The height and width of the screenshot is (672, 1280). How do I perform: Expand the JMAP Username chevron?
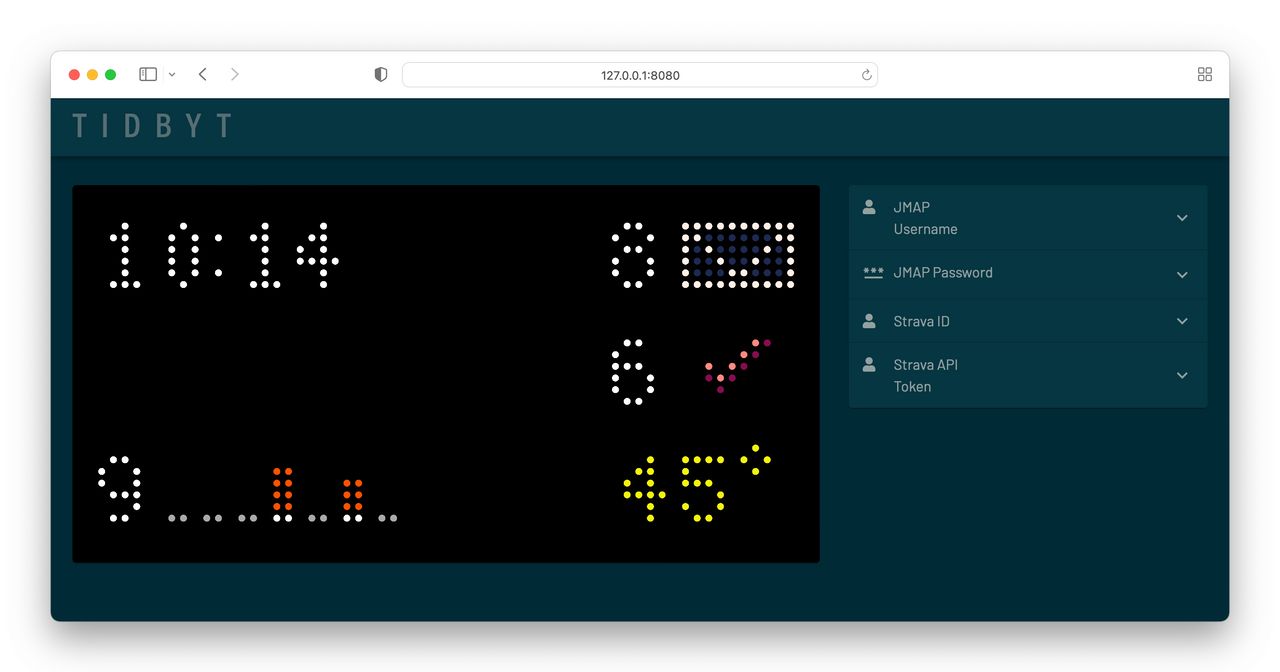click(x=1182, y=217)
